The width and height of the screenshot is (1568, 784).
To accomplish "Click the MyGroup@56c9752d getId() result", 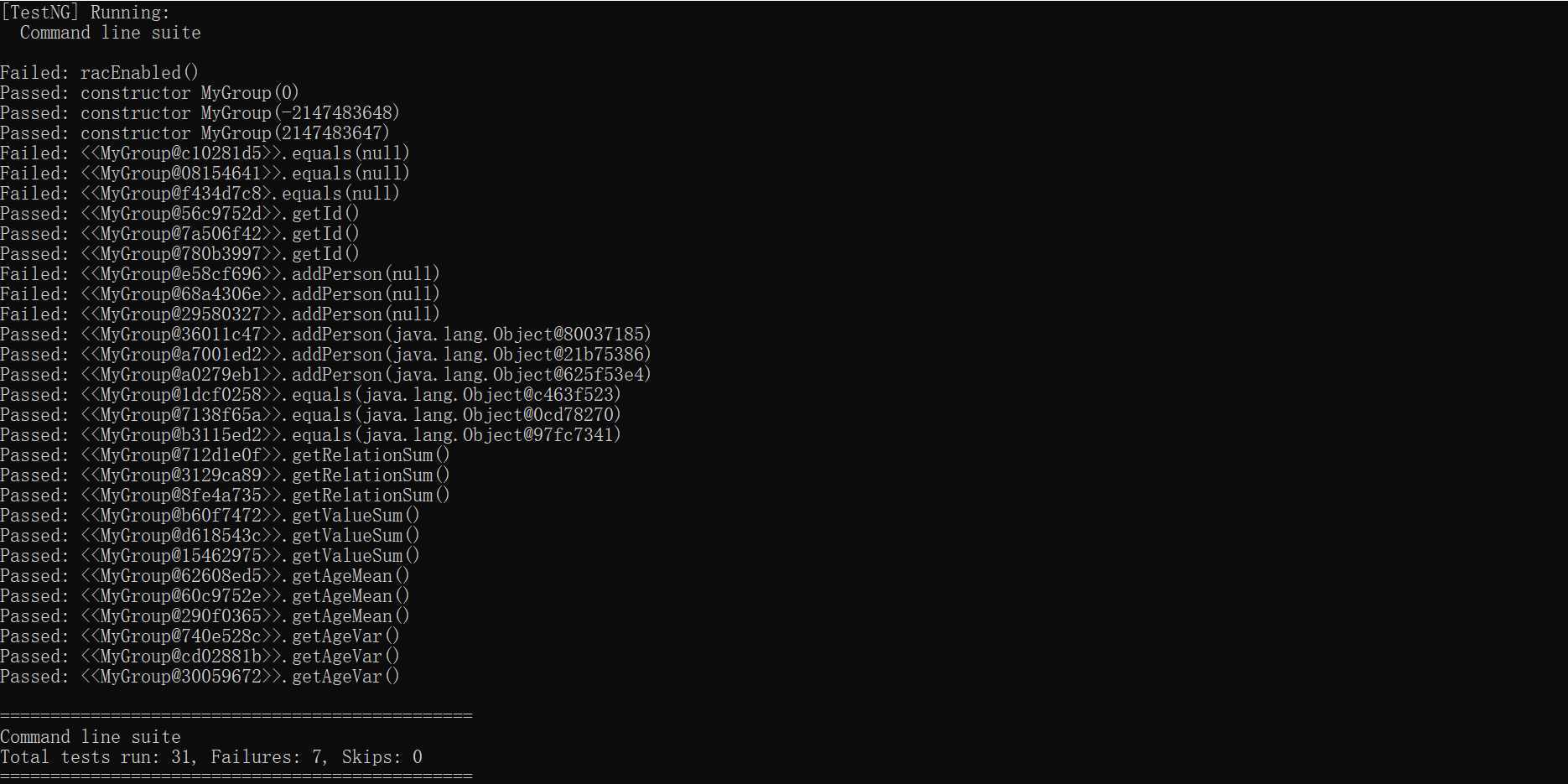I will pos(179,214).
